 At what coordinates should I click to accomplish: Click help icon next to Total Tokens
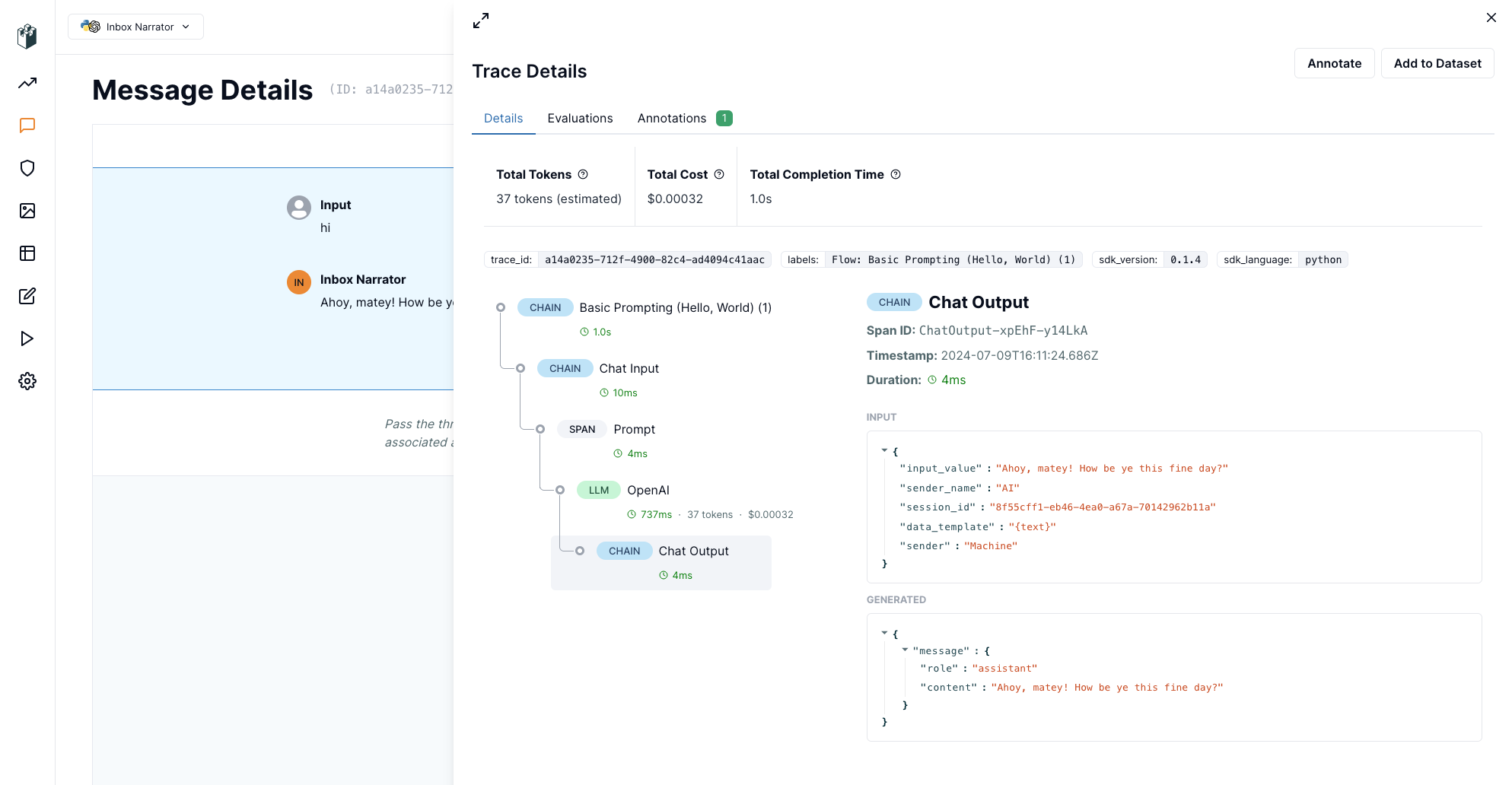tap(583, 174)
